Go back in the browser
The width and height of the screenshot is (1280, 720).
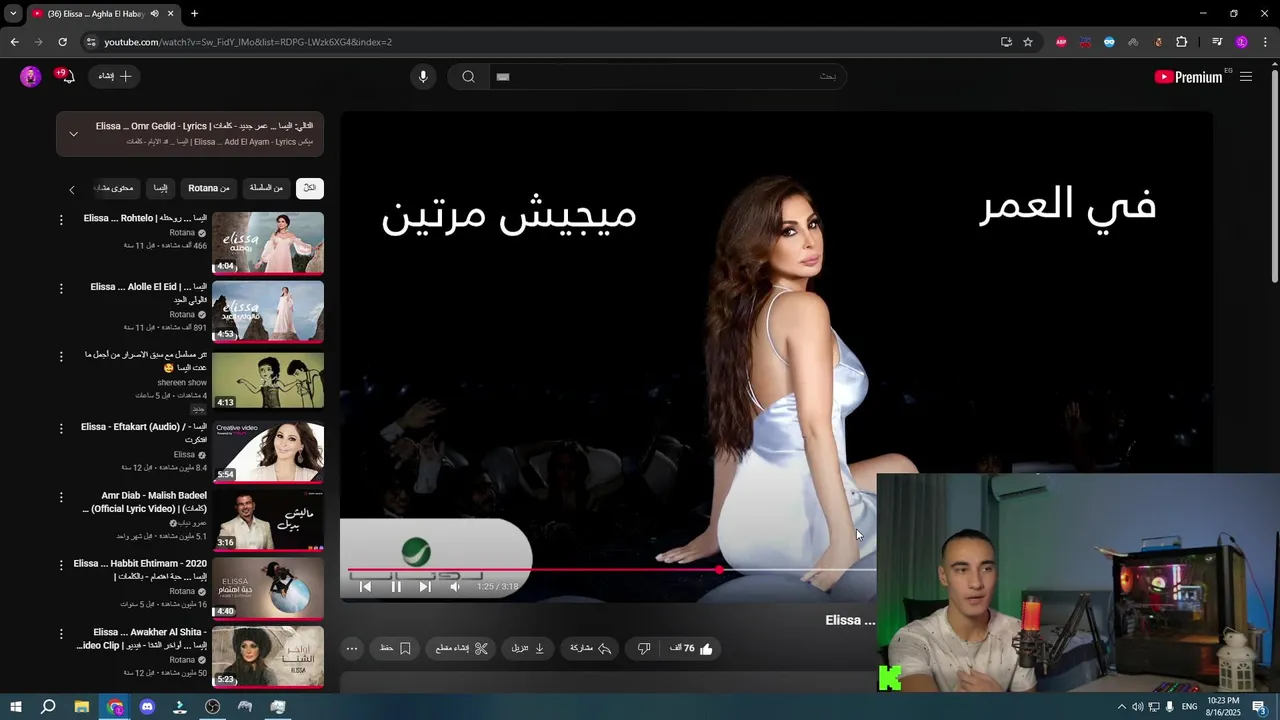pyautogui.click(x=14, y=42)
